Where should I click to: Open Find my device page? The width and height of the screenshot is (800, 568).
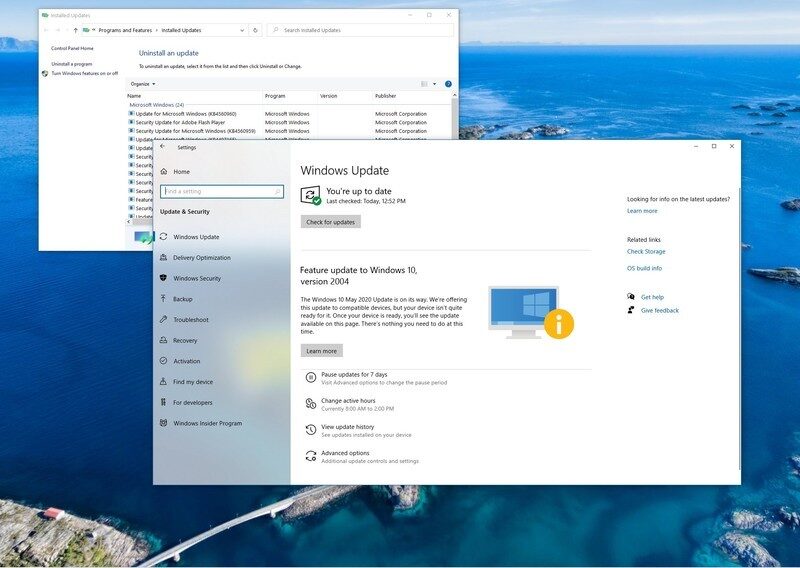(x=193, y=382)
